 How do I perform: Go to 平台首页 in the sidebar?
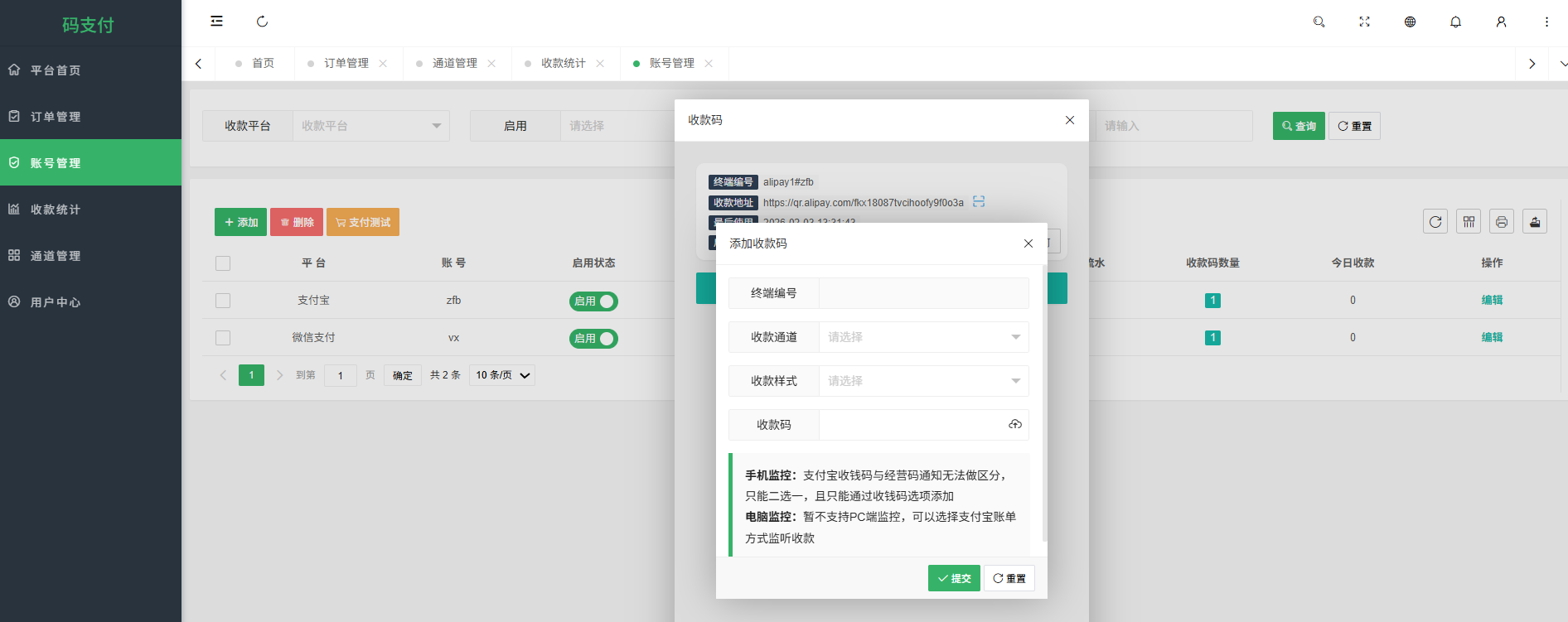[90, 70]
